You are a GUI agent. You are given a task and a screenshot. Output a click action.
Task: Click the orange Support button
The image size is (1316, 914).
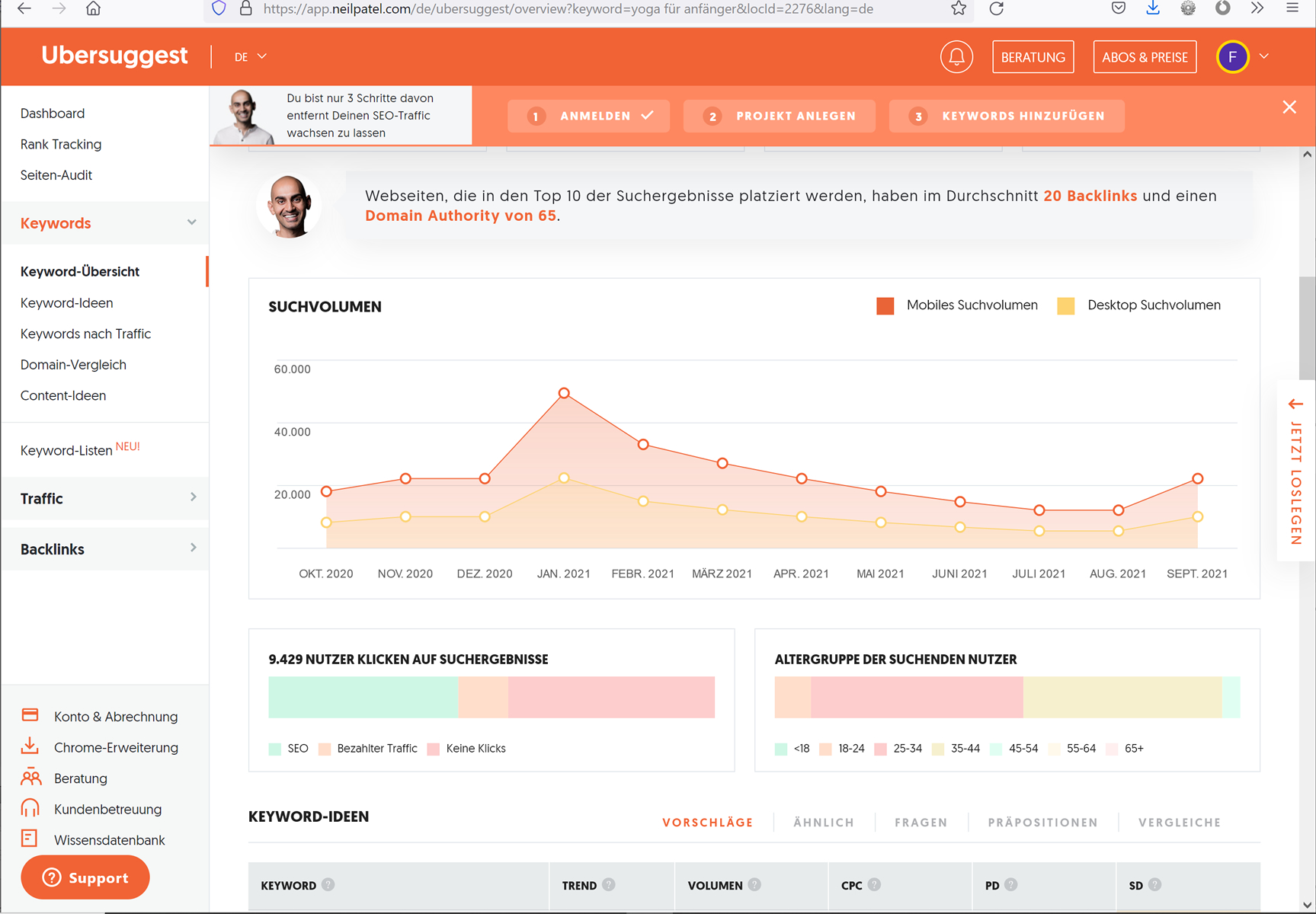85,877
